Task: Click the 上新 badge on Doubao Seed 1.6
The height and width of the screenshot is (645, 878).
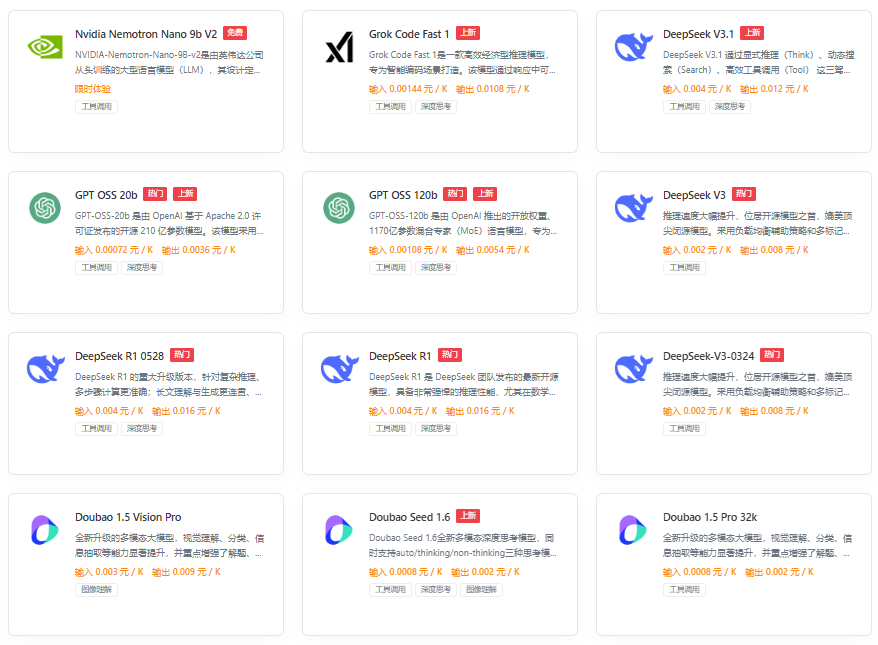Action: [468, 516]
